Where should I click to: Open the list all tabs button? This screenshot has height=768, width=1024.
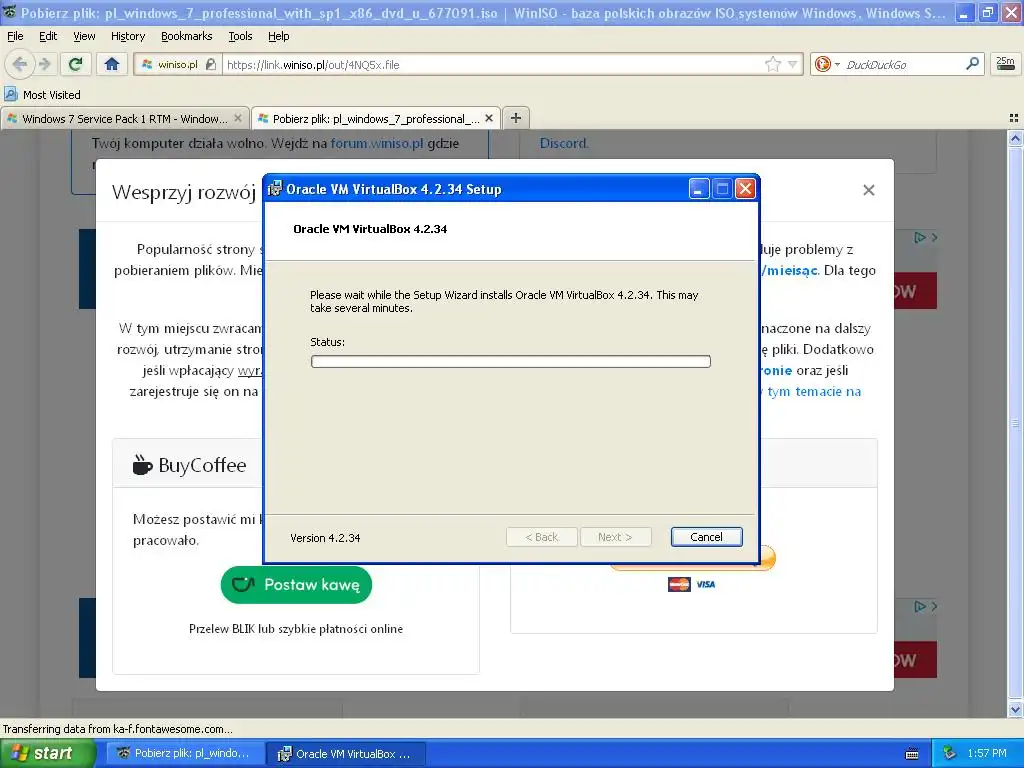[1014, 118]
